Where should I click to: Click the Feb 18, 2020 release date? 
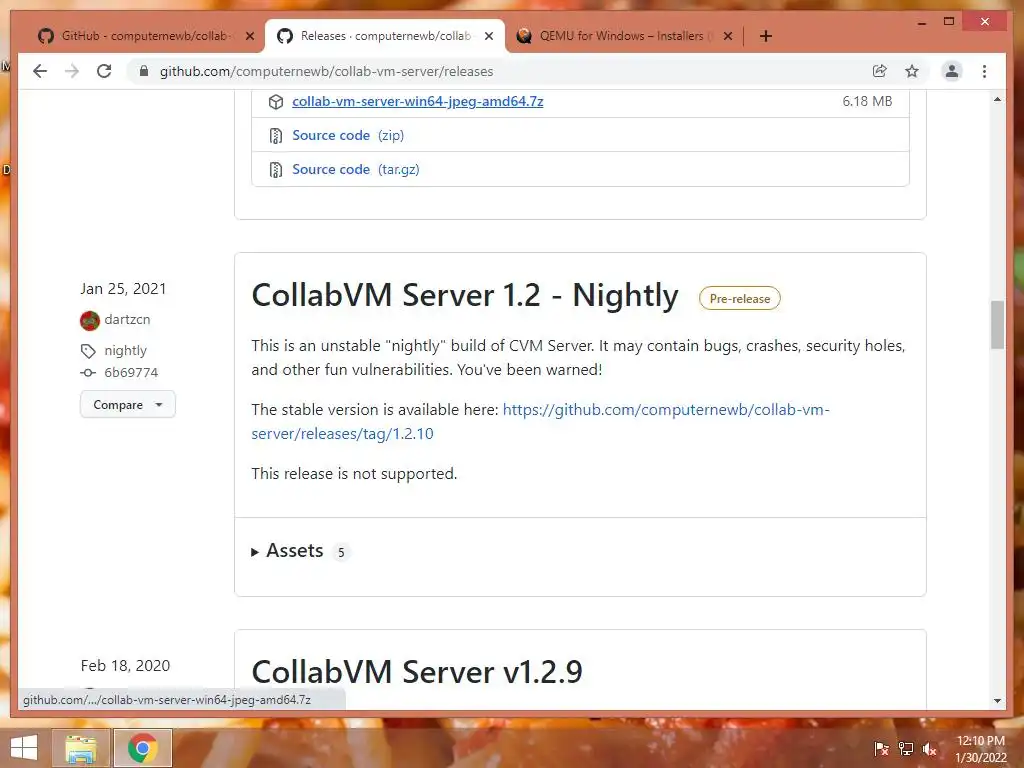coord(125,665)
